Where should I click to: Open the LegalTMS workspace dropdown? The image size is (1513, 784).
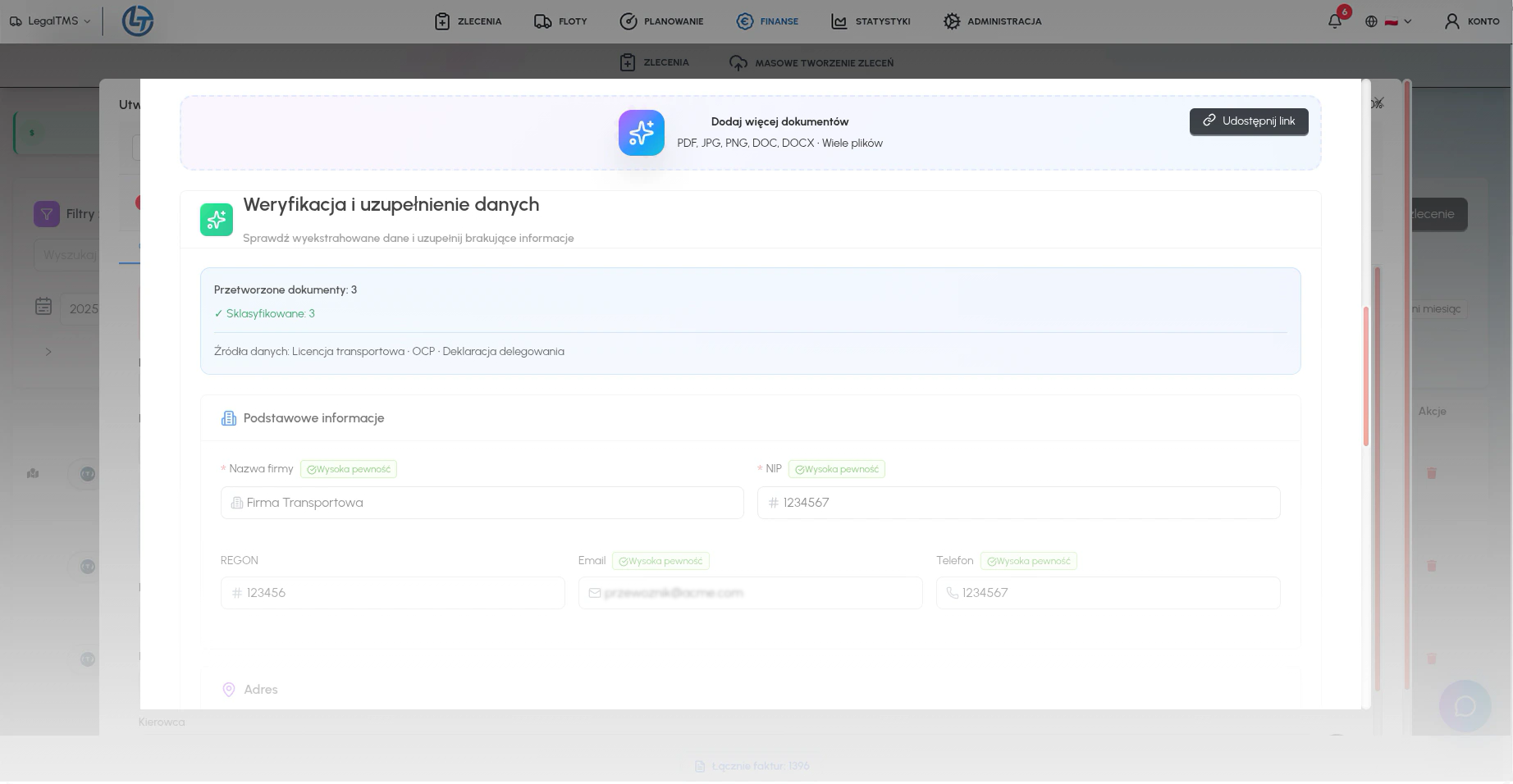[x=51, y=21]
